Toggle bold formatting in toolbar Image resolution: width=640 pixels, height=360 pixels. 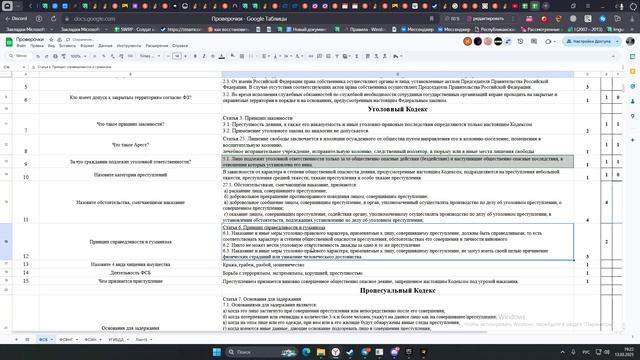pyautogui.click(x=195, y=56)
